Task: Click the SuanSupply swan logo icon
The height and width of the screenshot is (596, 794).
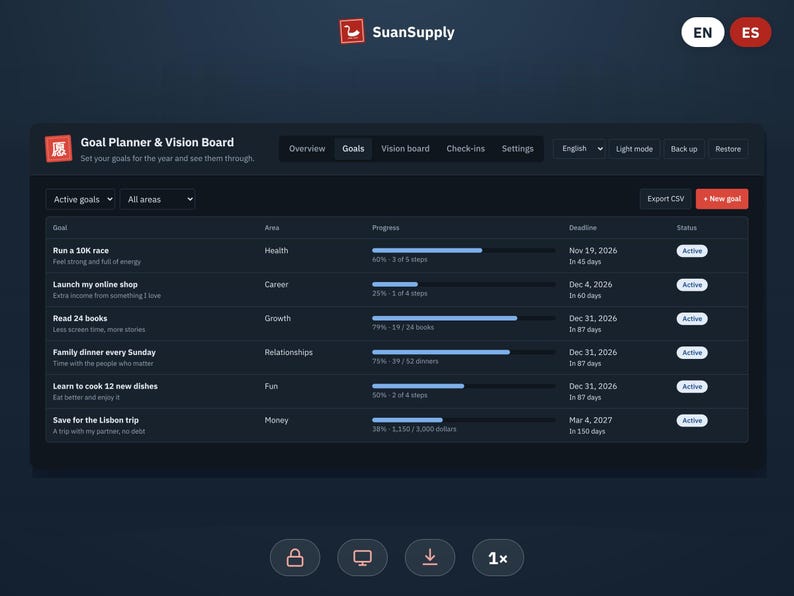Action: tap(352, 32)
